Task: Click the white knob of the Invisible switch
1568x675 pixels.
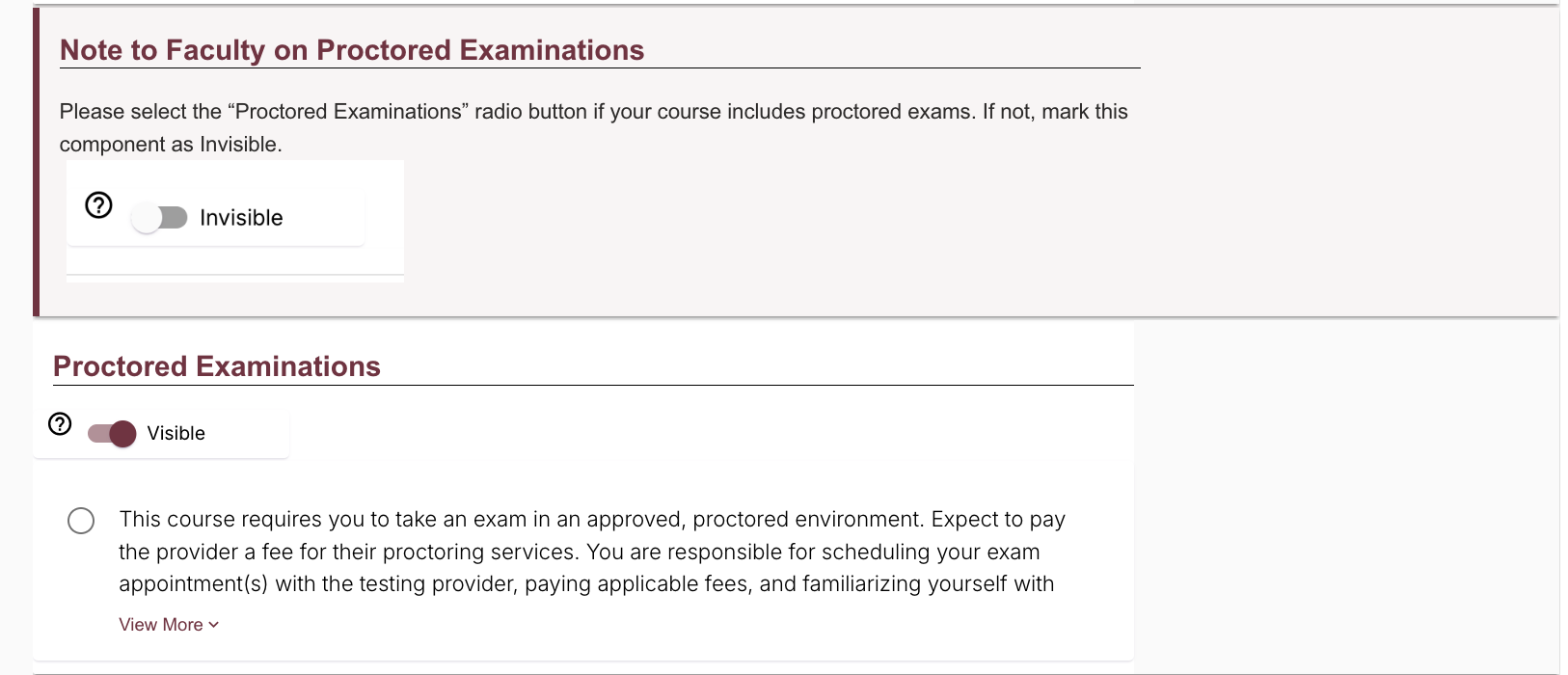Action: coord(147,218)
